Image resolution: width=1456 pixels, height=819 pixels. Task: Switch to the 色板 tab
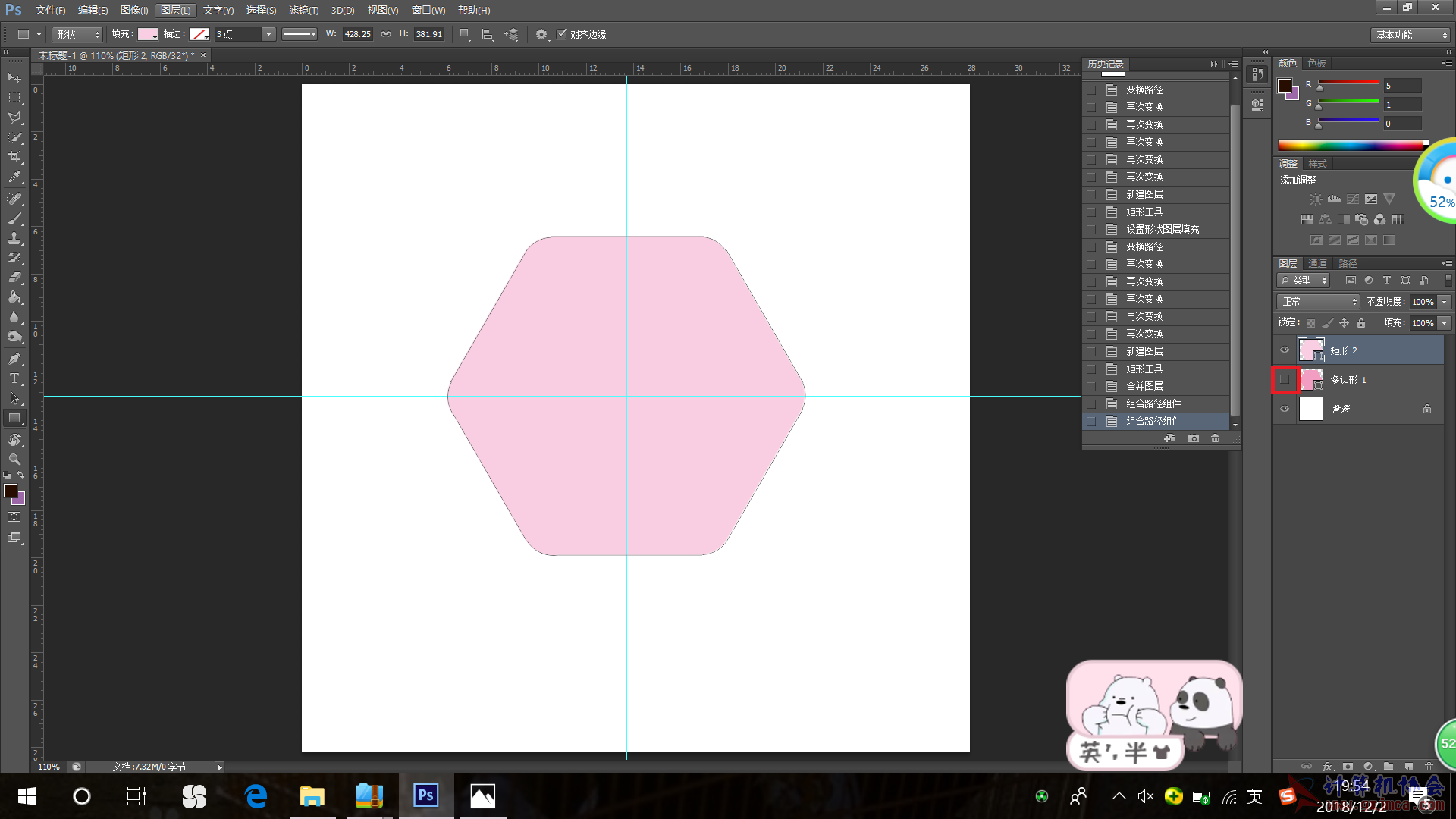pos(1316,64)
